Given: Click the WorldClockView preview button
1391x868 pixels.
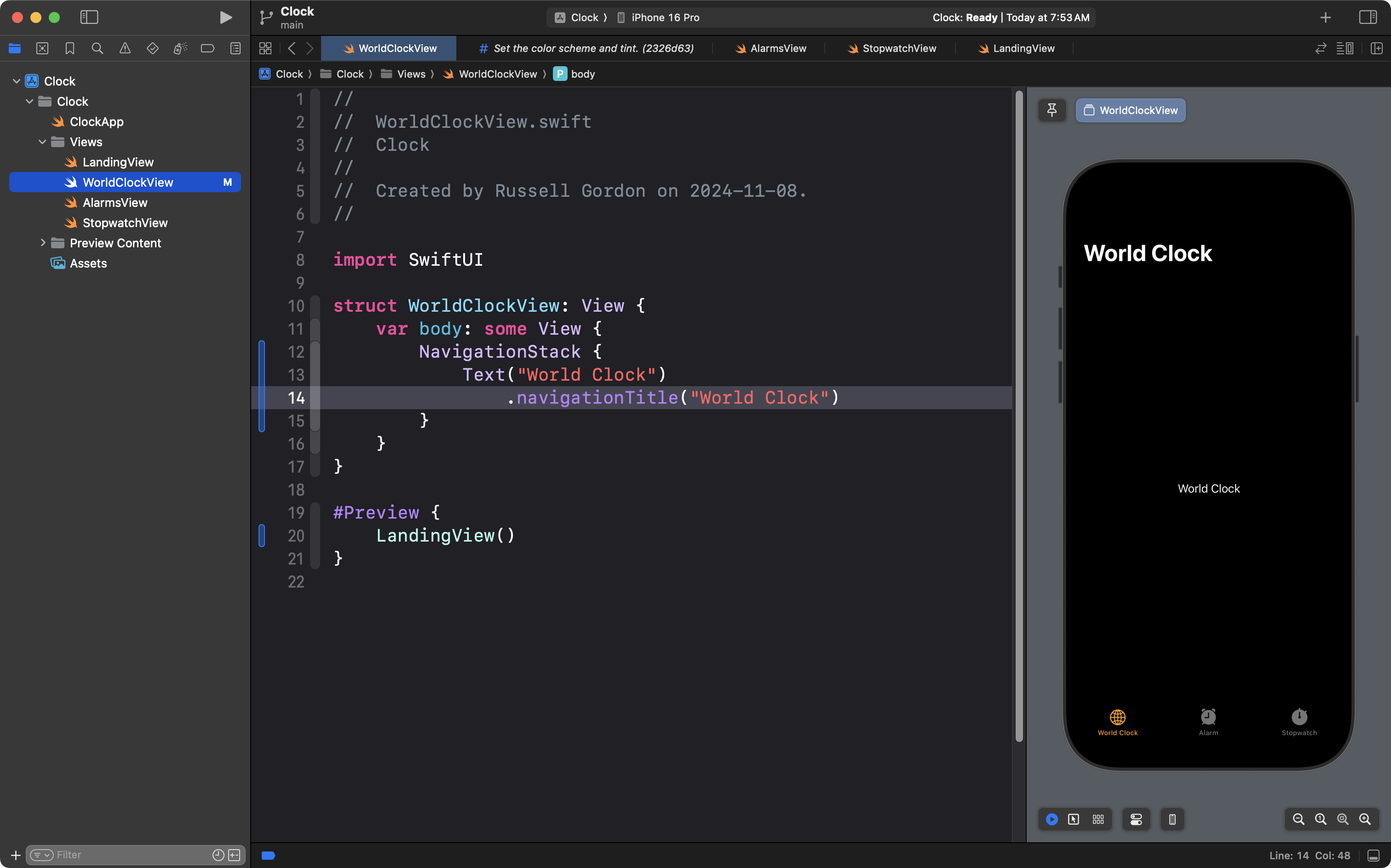Looking at the screenshot, I should pos(1130,110).
